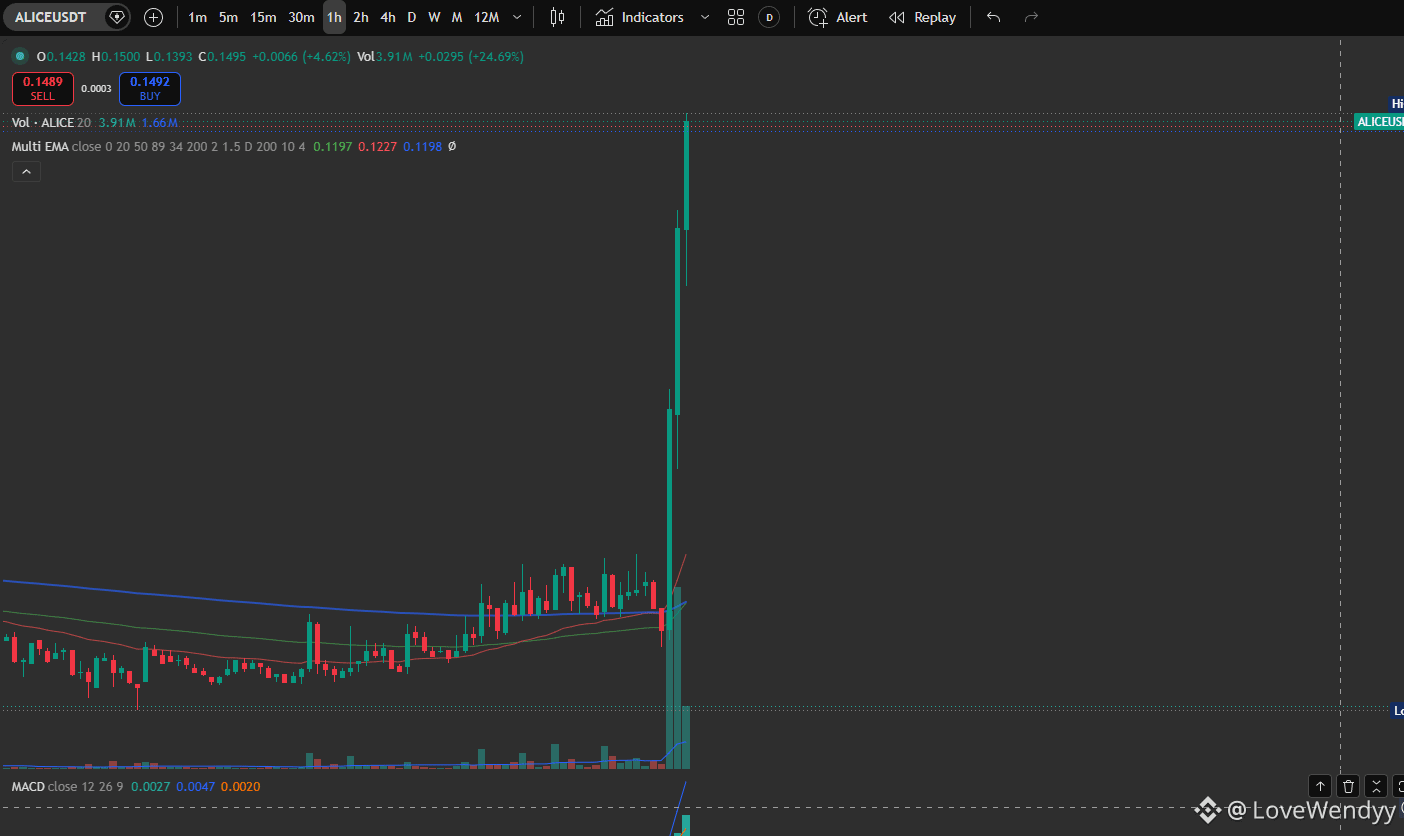The width and height of the screenshot is (1404, 836).
Task: Open the chart layout grid selector
Action: 736,17
